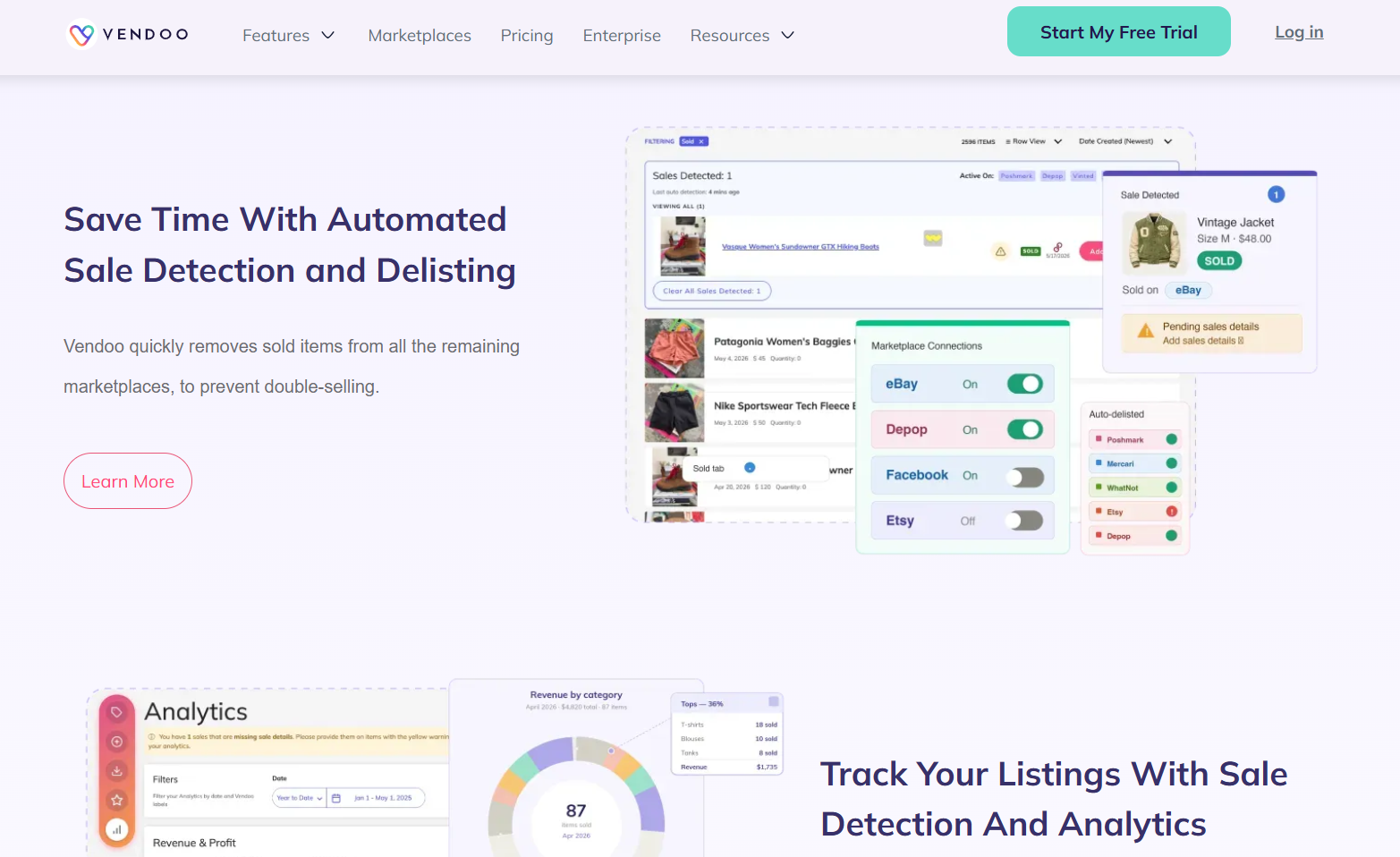
Task: Click the Features nav label
Action: (x=276, y=36)
